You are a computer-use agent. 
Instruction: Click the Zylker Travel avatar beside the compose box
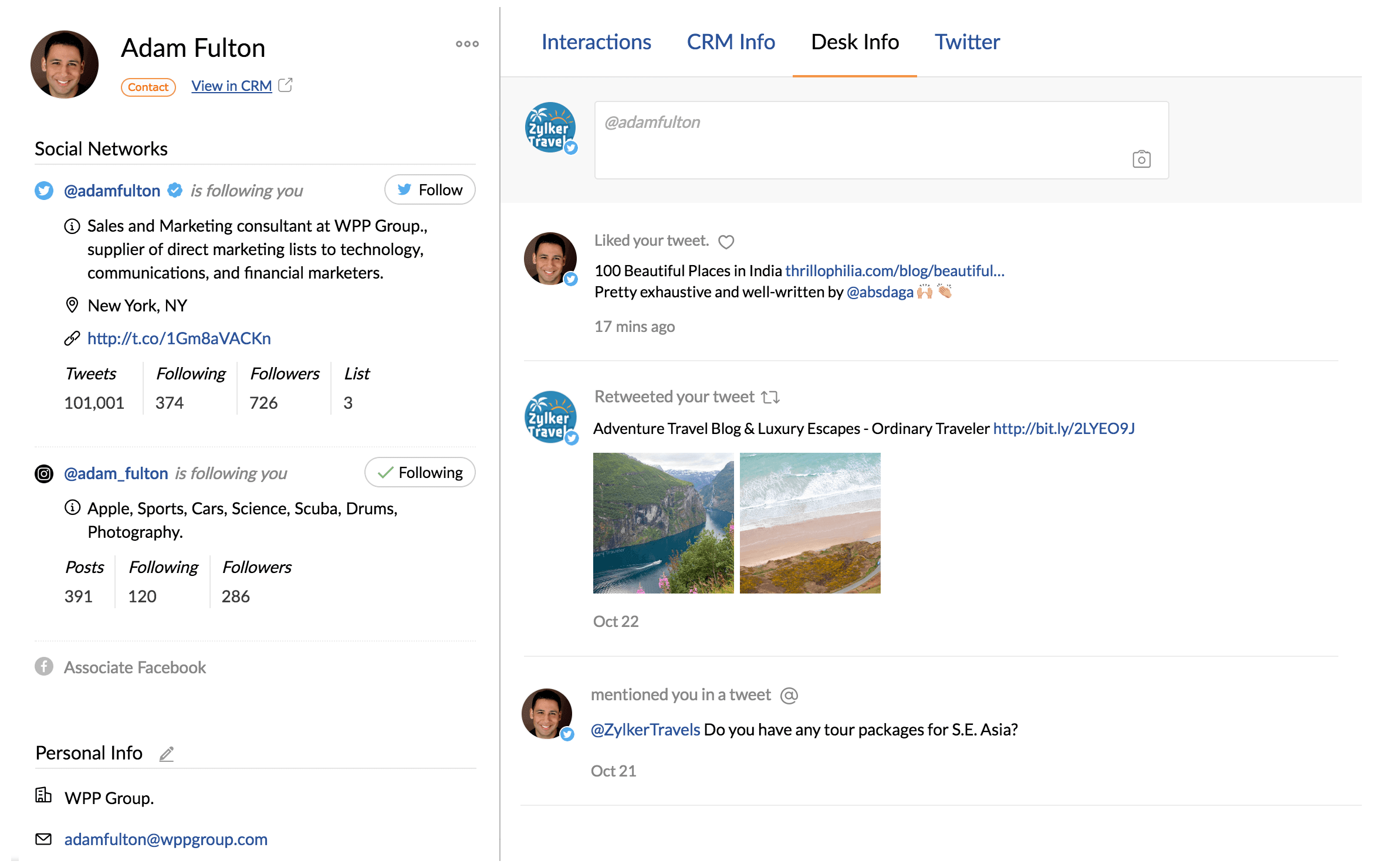[550, 128]
